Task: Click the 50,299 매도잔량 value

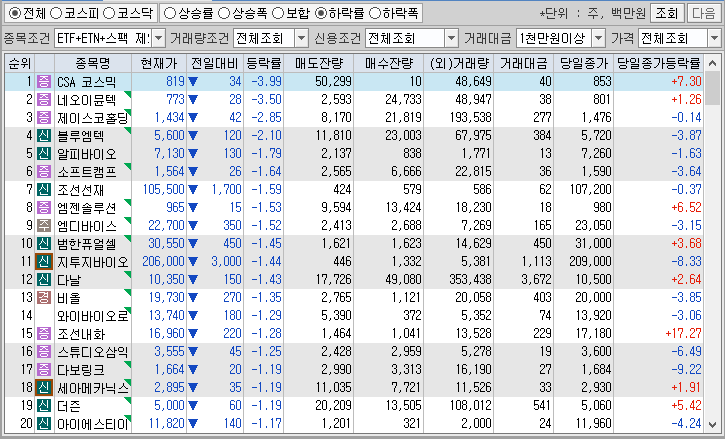Action: [x=333, y=82]
